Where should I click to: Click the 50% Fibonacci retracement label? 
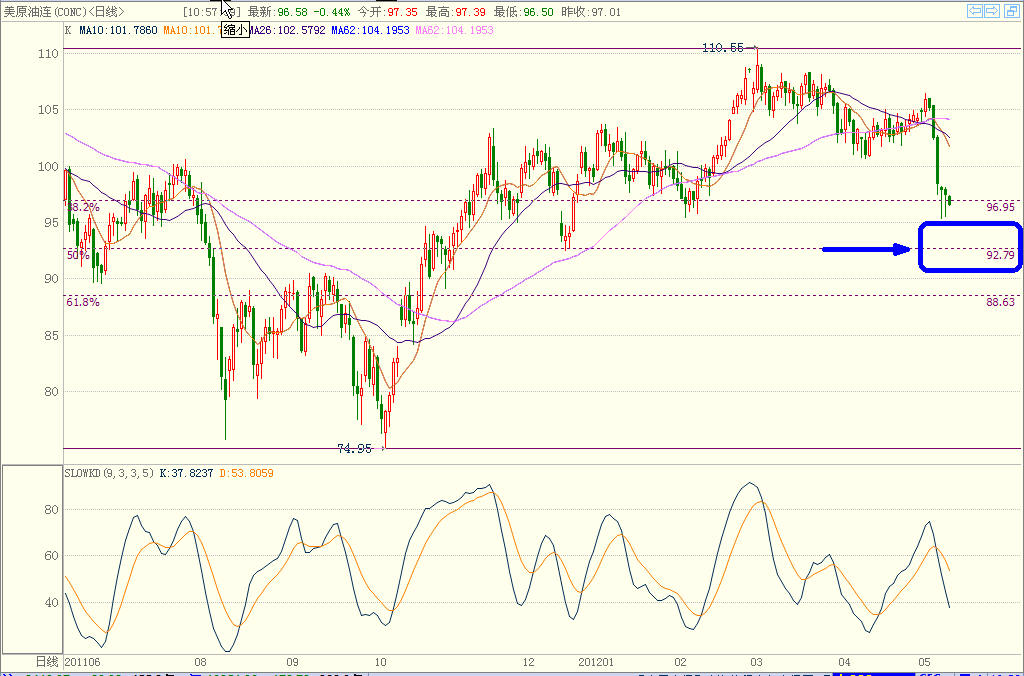click(x=78, y=255)
